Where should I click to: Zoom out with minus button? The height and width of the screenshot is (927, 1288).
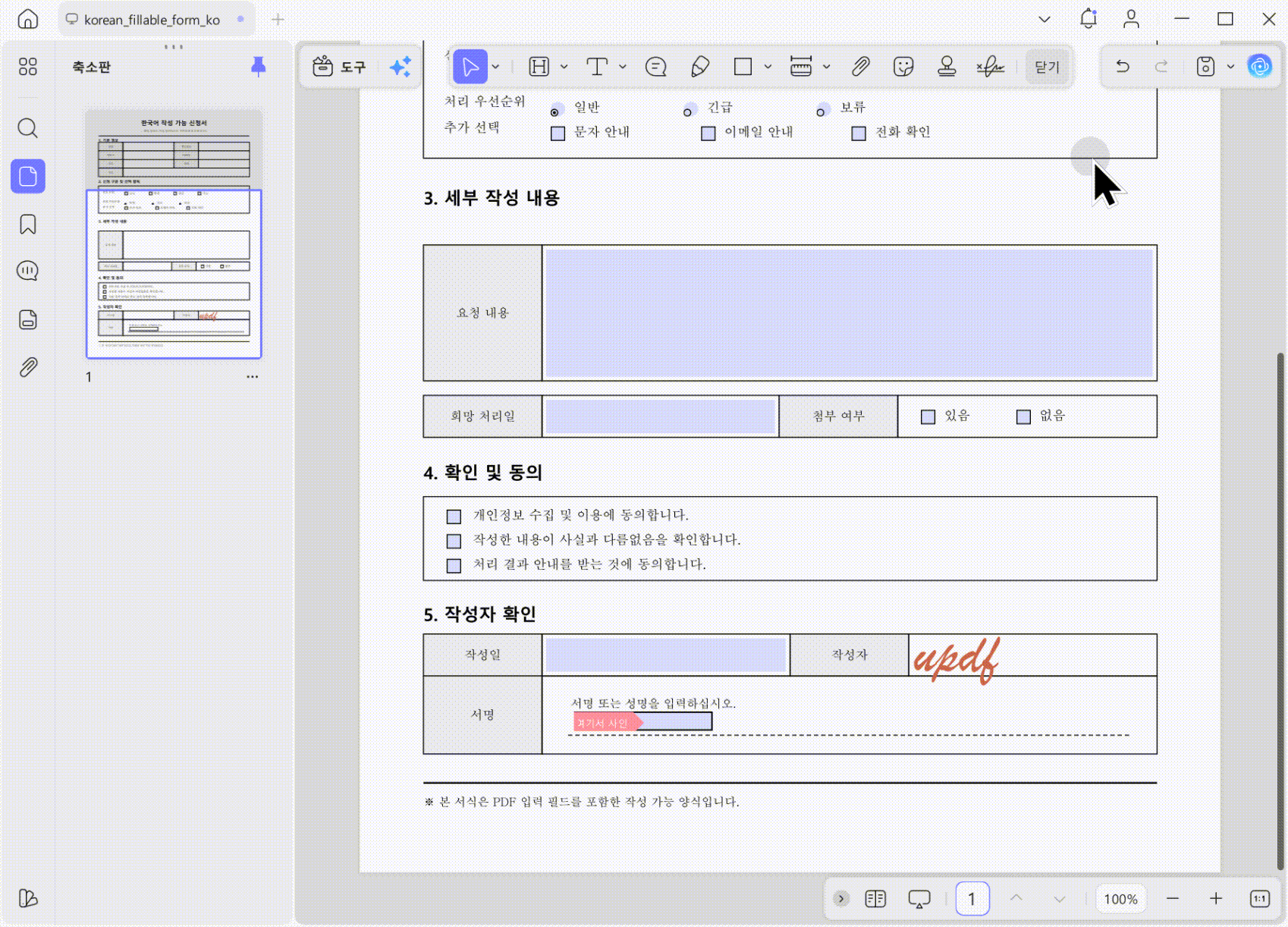click(x=1172, y=899)
